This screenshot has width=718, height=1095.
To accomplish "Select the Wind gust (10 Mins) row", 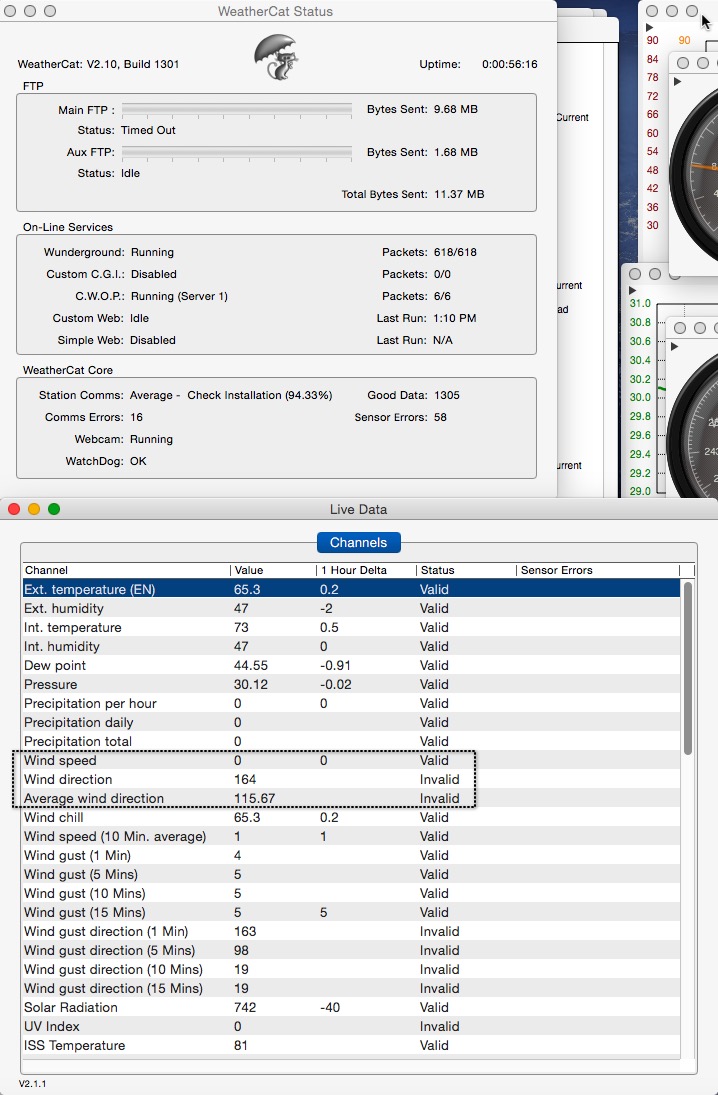I will click(351, 893).
